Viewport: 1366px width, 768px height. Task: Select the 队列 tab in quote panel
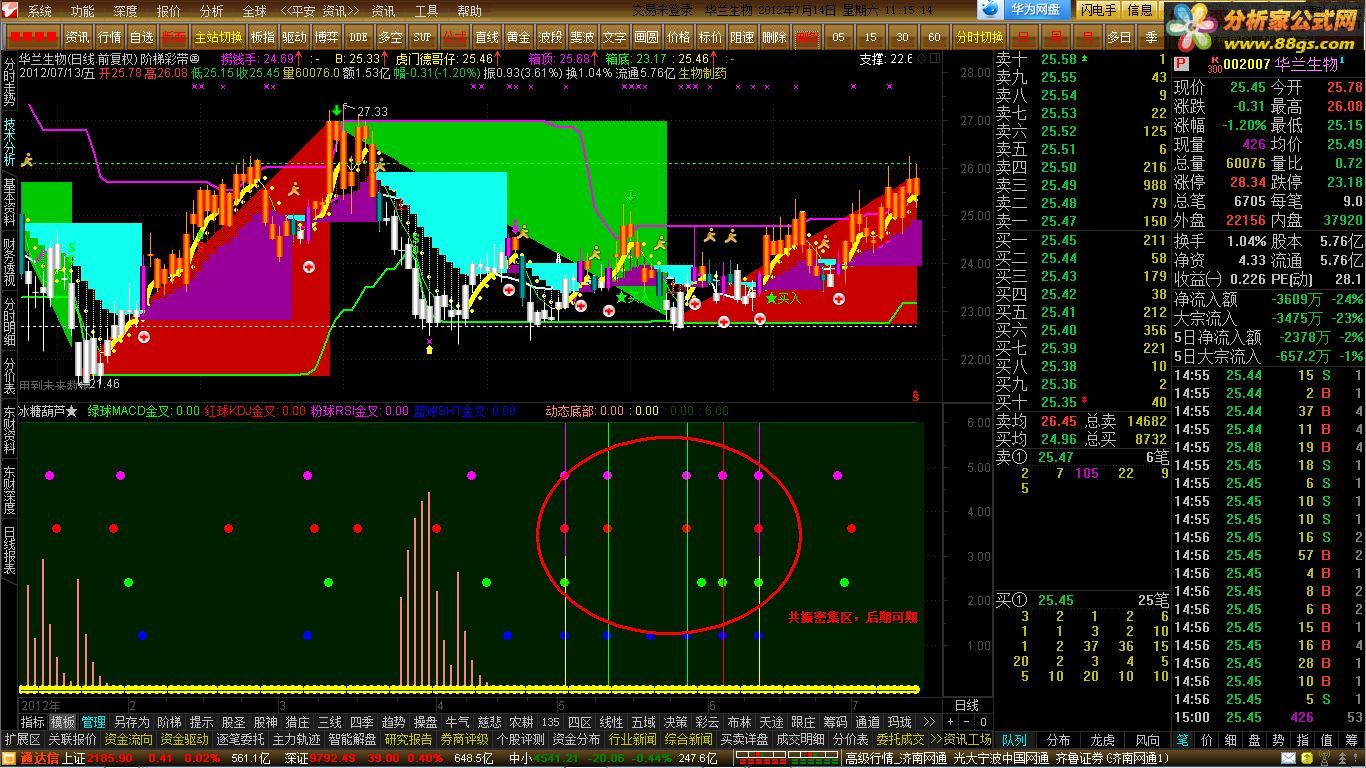coord(1014,740)
